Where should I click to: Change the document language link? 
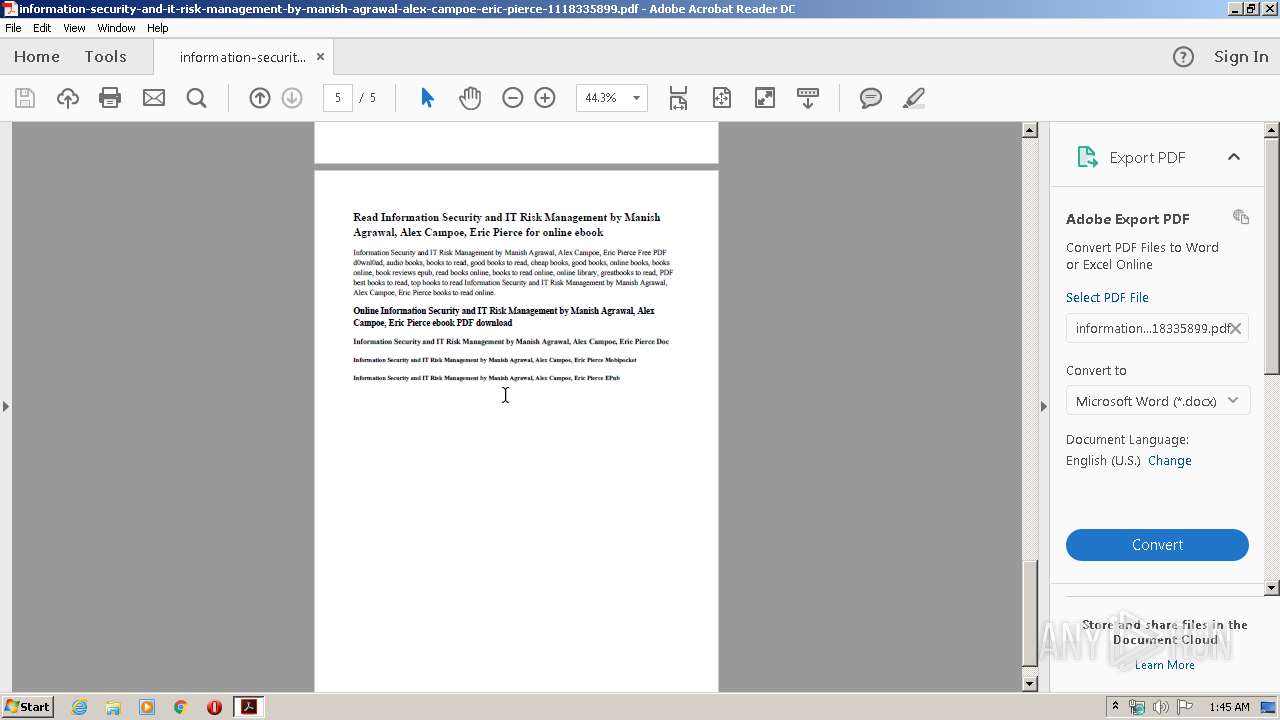pos(1170,461)
